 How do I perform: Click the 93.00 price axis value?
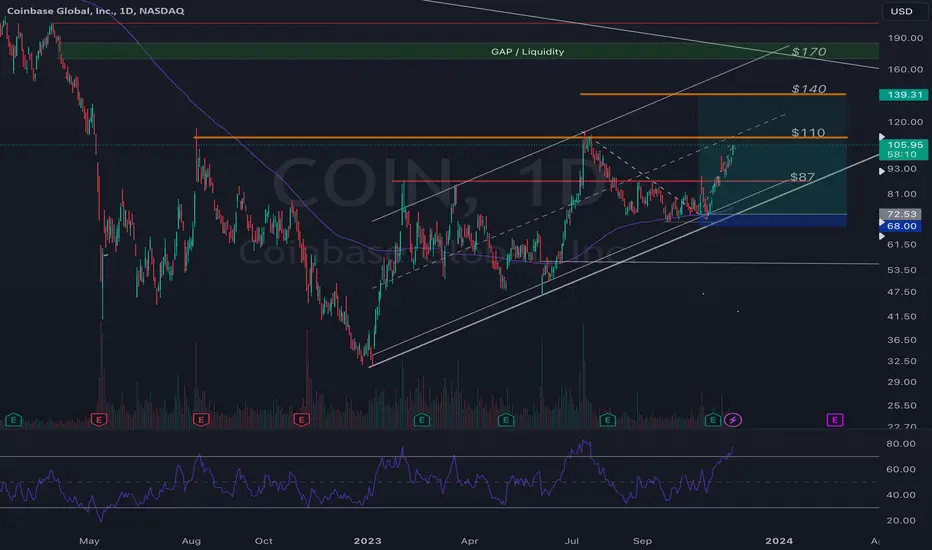point(902,169)
